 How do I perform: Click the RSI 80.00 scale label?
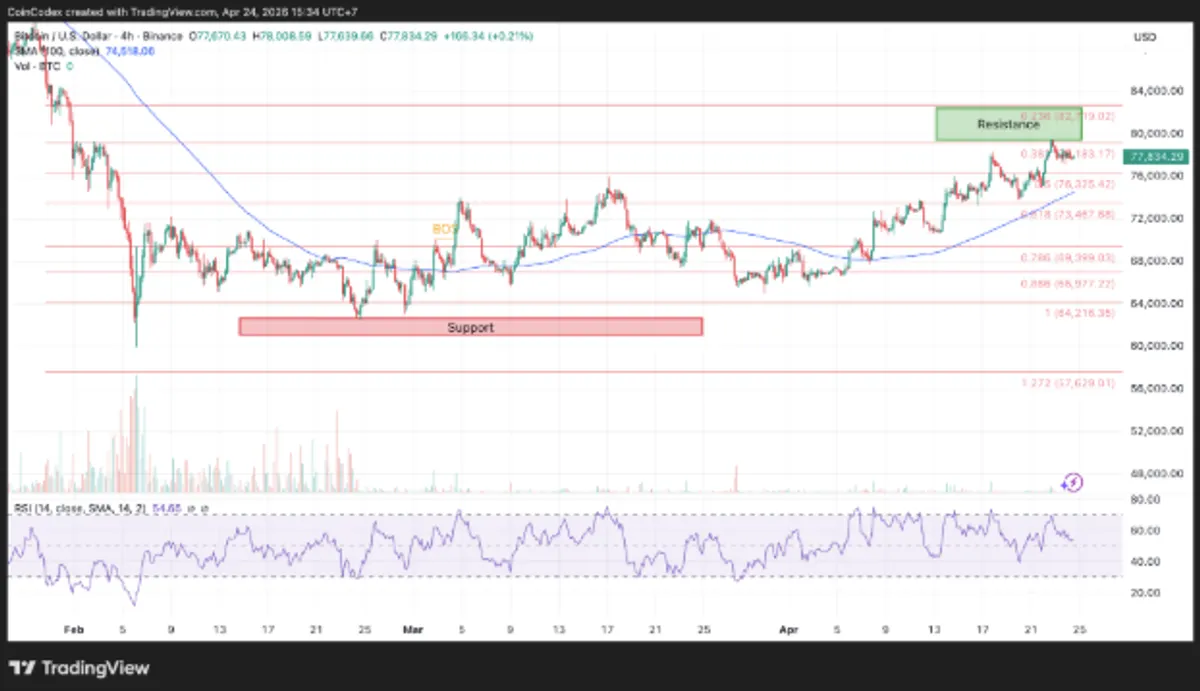pyautogui.click(x=1146, y=499)
